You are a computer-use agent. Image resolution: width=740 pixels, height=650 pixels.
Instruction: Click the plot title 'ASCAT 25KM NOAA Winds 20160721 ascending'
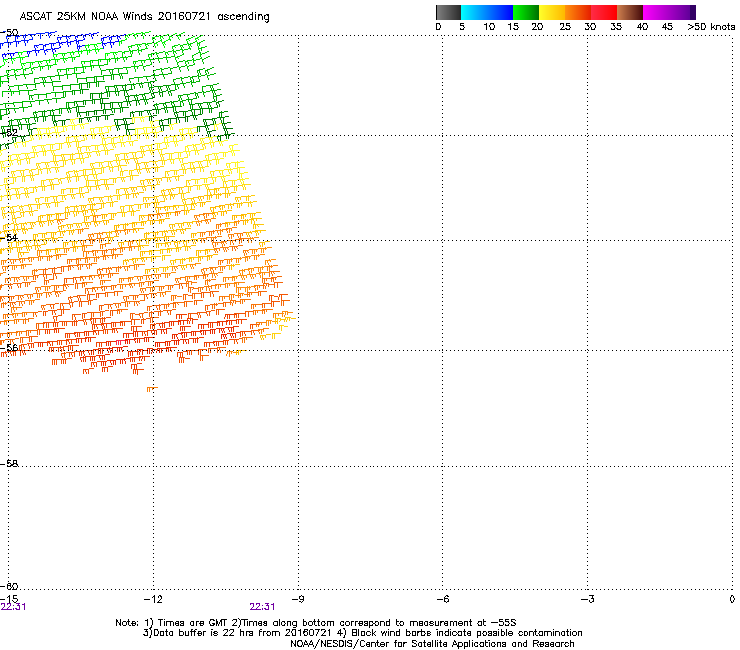click(x=144, y=17)
